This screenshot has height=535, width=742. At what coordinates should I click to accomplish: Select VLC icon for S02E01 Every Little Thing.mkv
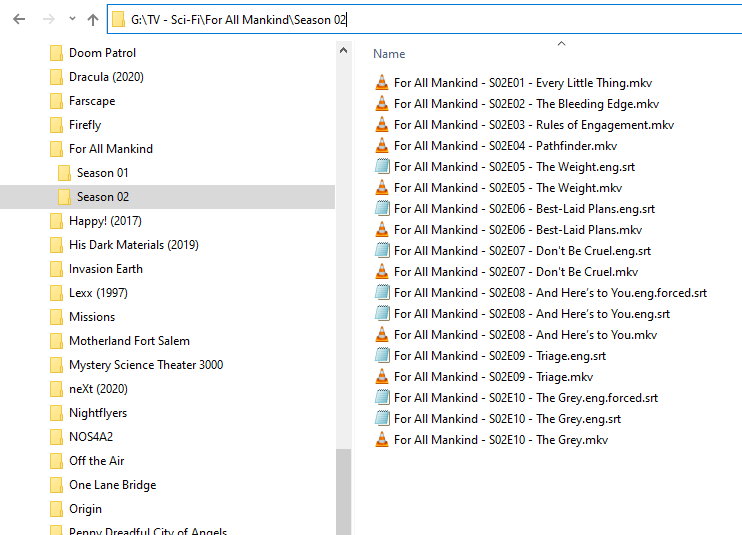pos(382,83)
